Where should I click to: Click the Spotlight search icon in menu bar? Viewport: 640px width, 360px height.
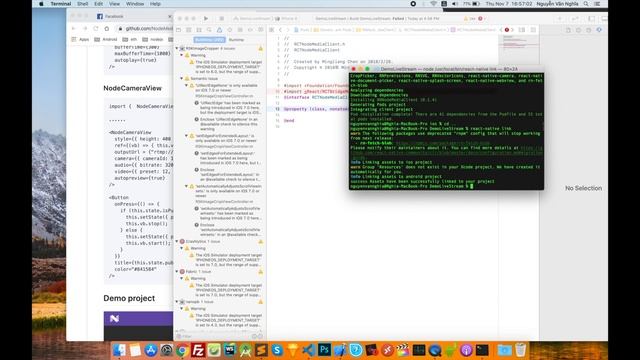click(x=586, y=4)
